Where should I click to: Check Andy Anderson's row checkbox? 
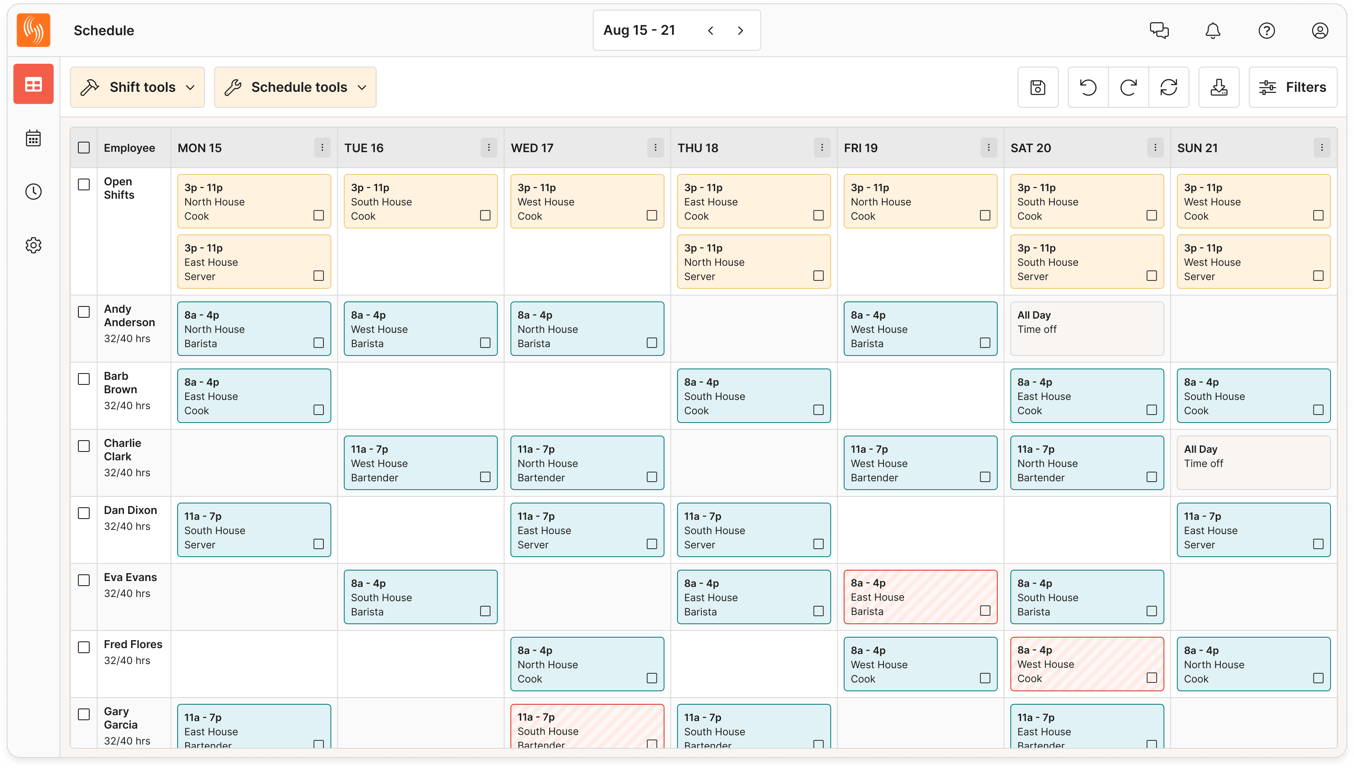click(84, 312)
